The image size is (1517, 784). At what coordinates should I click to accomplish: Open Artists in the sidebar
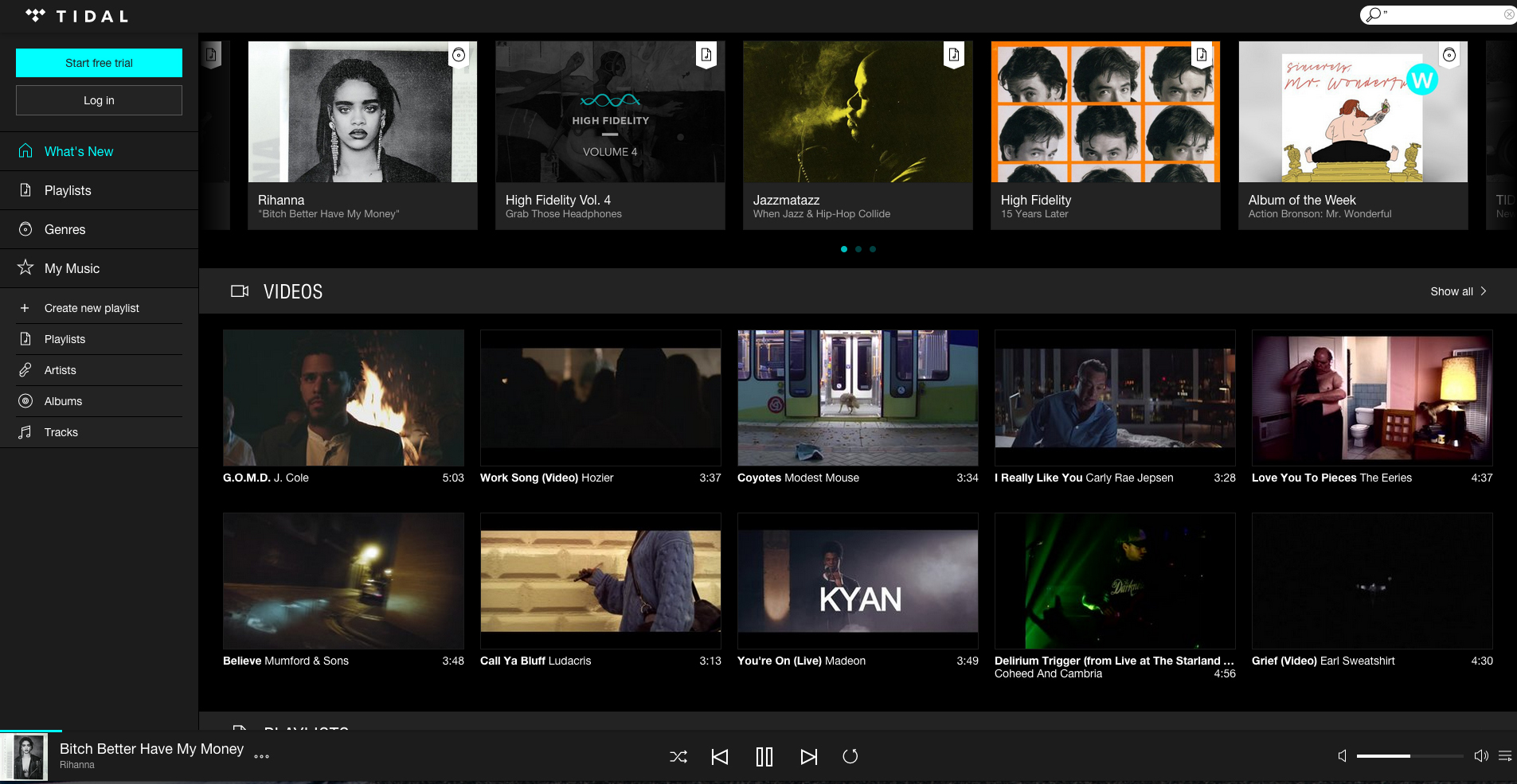(61, 370)
